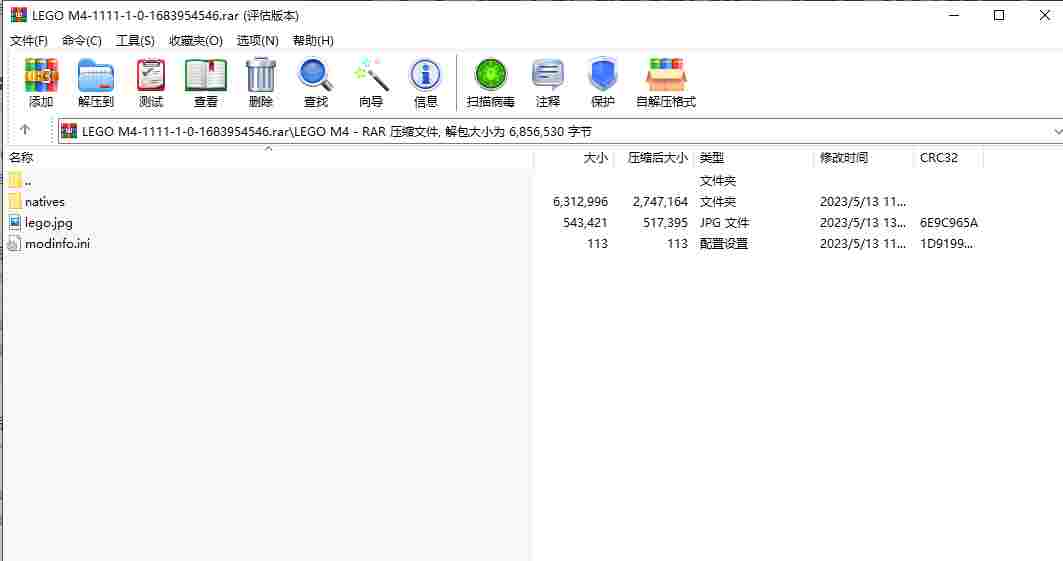Click the lego.jpg date "2023/5/13 13..."

862,223
